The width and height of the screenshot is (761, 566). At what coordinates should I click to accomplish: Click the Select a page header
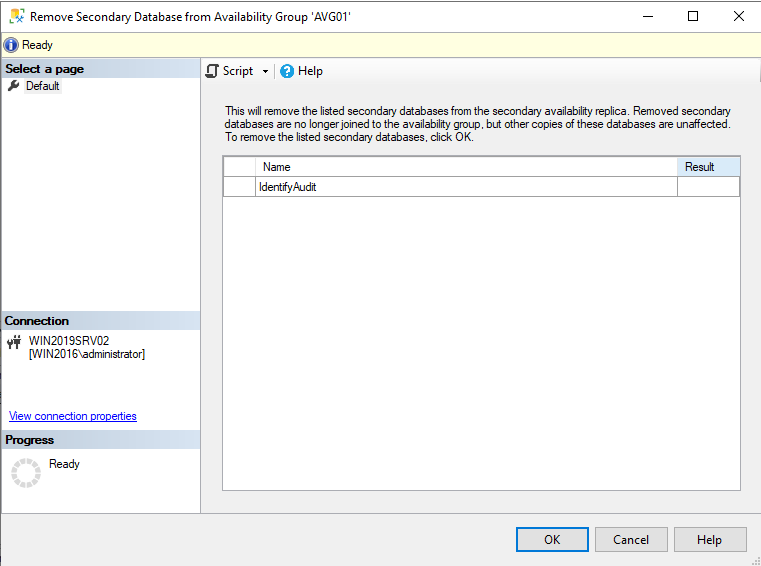(x=100, y=69)
